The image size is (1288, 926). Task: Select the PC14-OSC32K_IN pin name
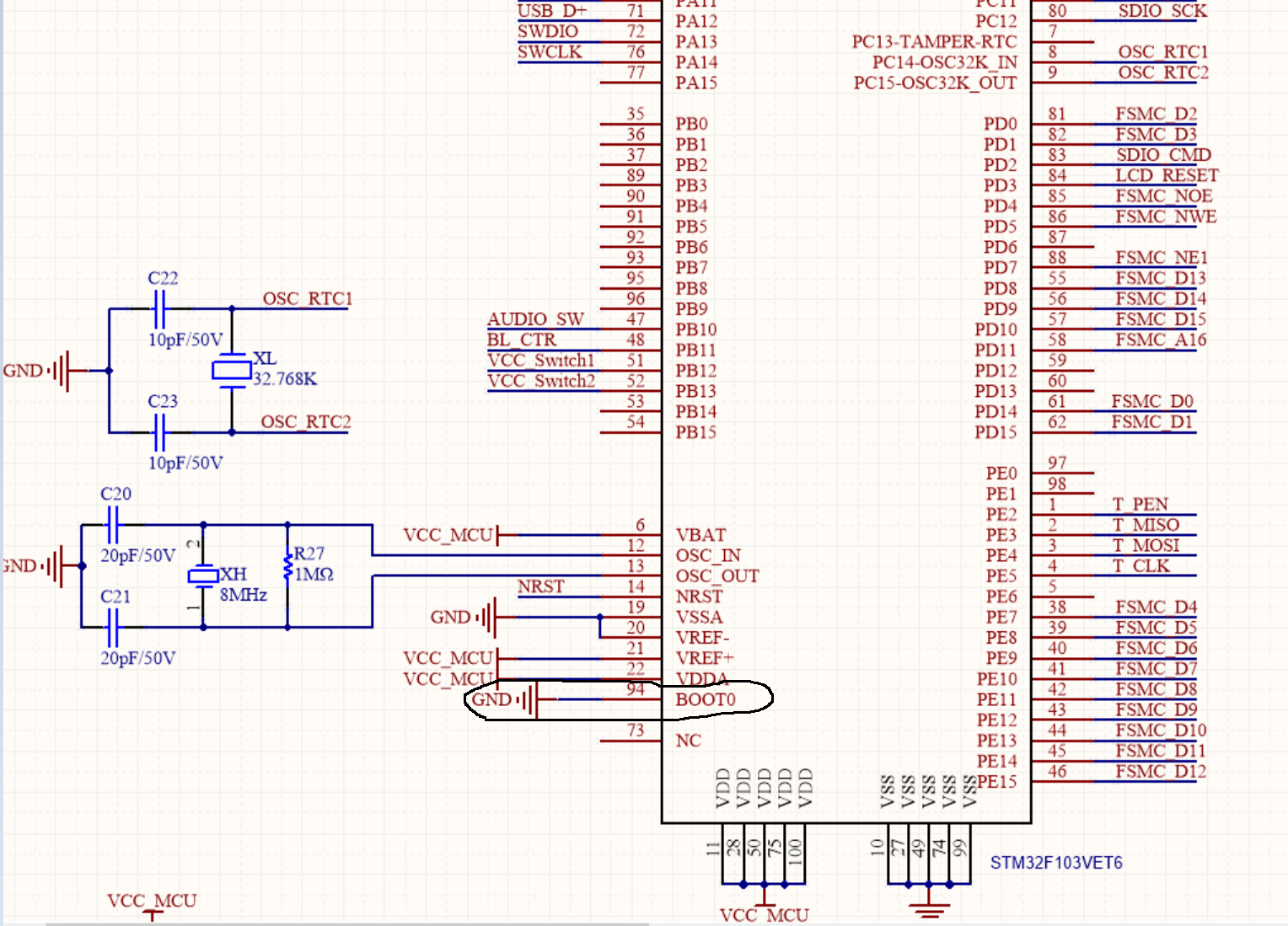[x=945, y=62]
